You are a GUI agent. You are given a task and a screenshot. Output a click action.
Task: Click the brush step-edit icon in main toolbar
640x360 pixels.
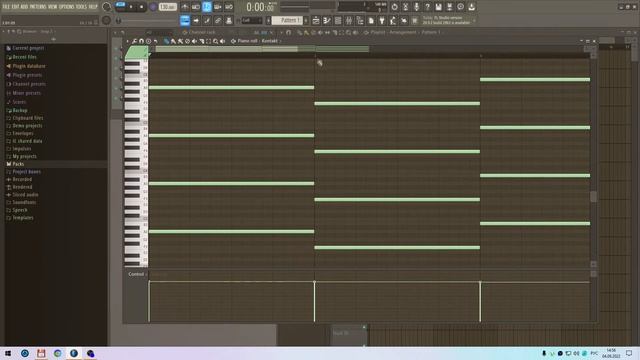pyautogui.click(x=207, y=20)
